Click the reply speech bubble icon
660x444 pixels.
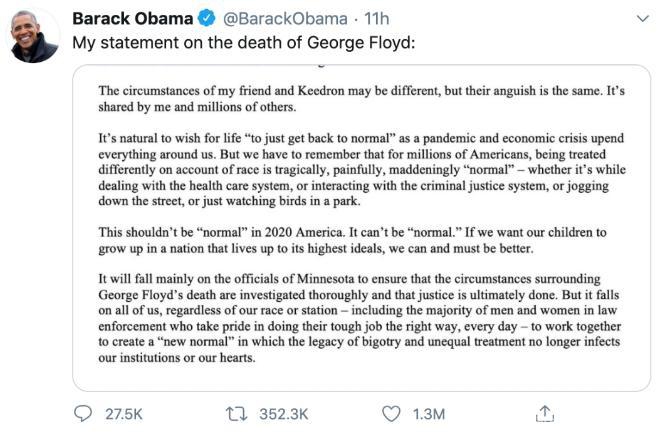(x=86, y=413)
